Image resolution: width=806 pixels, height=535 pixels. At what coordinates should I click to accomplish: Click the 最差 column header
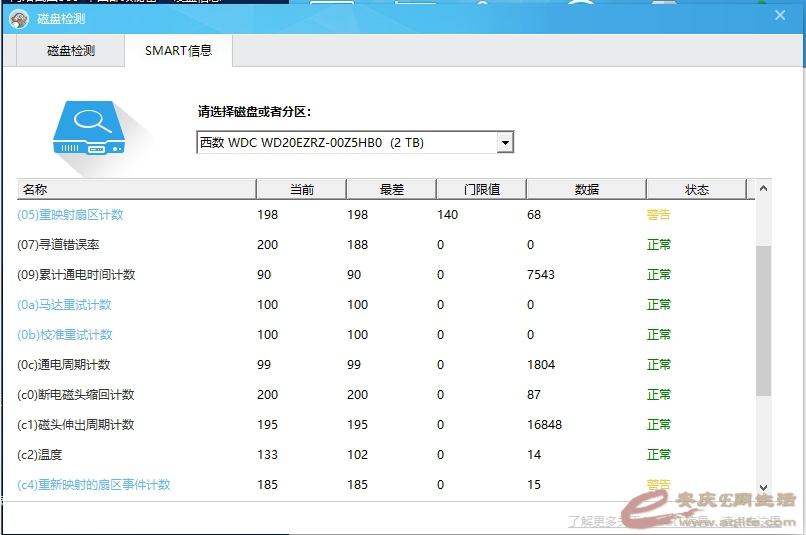[391, 189]
